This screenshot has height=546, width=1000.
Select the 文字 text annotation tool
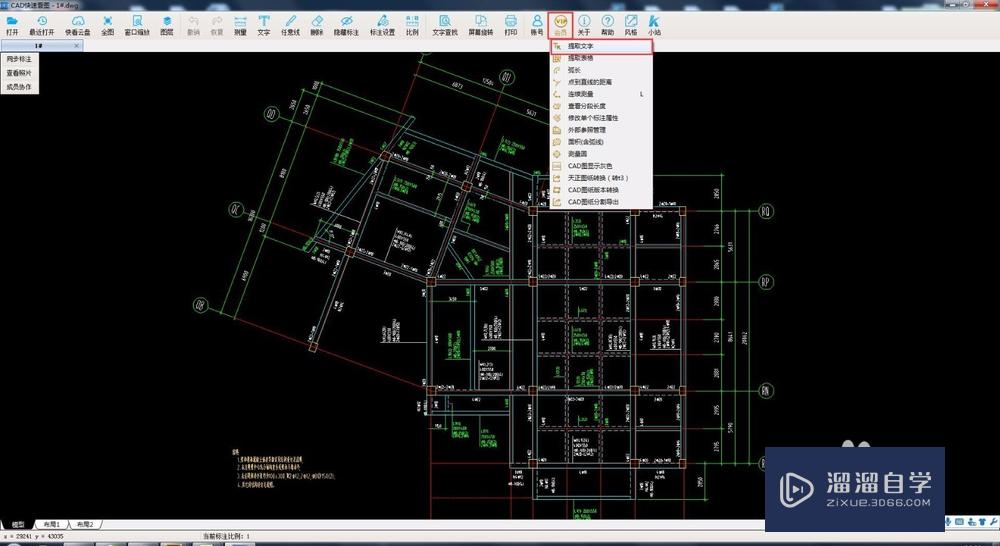[x=264, y=26]
